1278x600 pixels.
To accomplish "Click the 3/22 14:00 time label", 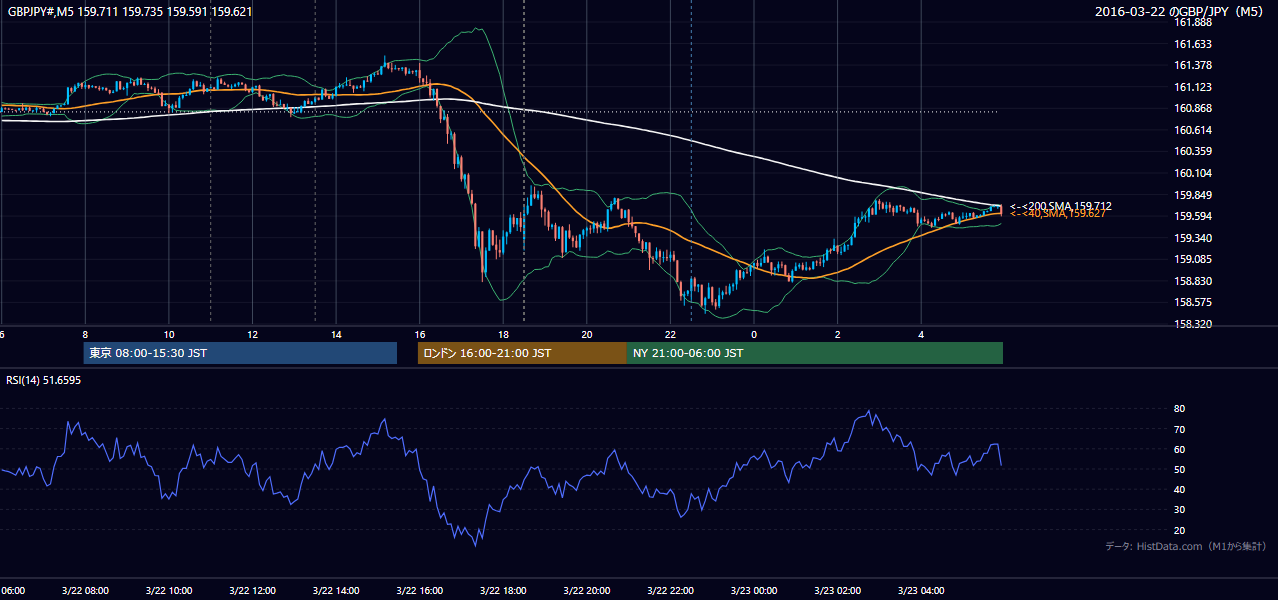I will coord(335,591).
